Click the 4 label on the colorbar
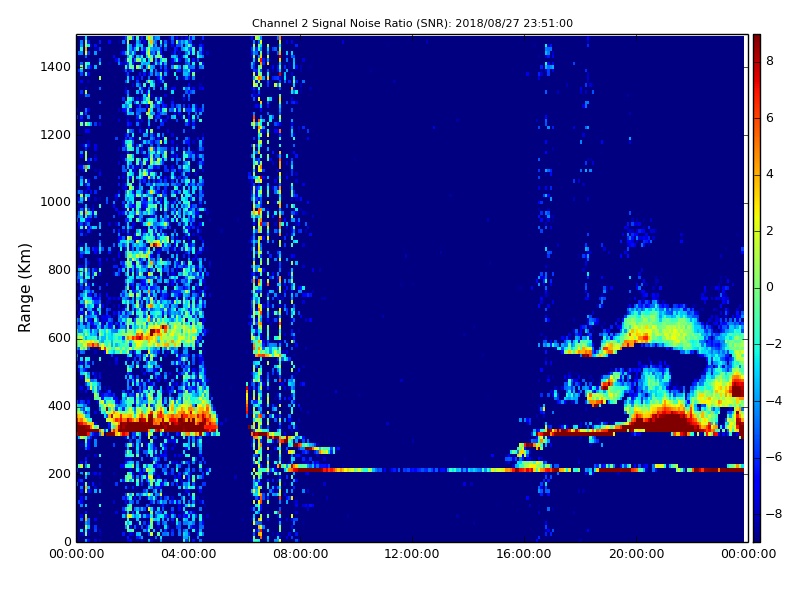The width and height of the screenshot is (800, 600). click(x=770, y=174)
